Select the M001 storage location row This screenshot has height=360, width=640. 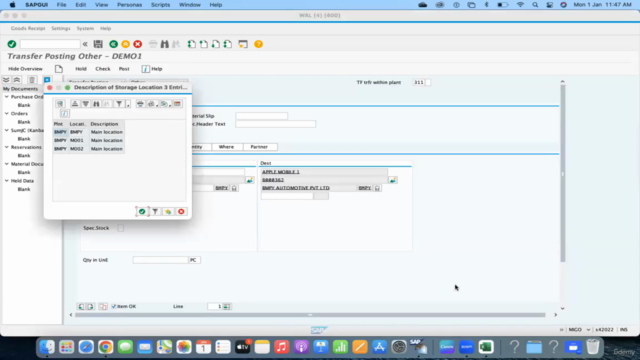pos(89,140)
